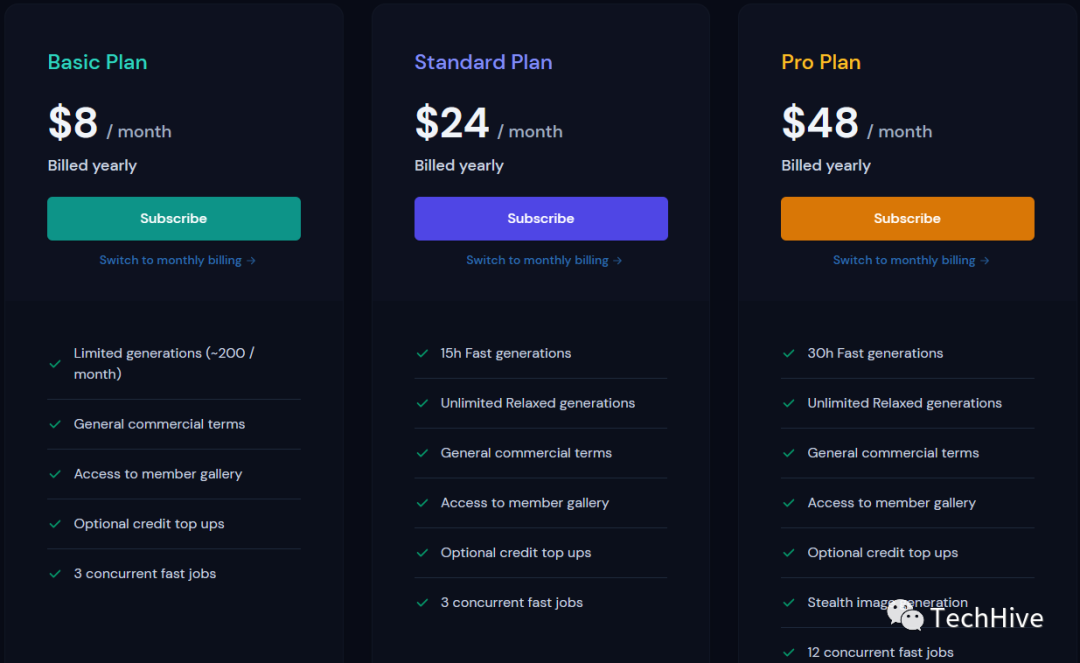Click Subscribe button for Basic Plan
Image resolution: width=1080 pixels, height=663 pixels.
(x=174, y=219)
